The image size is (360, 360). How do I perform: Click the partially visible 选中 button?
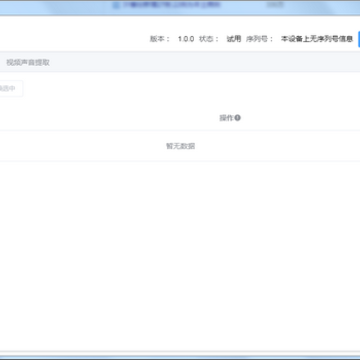11,89
